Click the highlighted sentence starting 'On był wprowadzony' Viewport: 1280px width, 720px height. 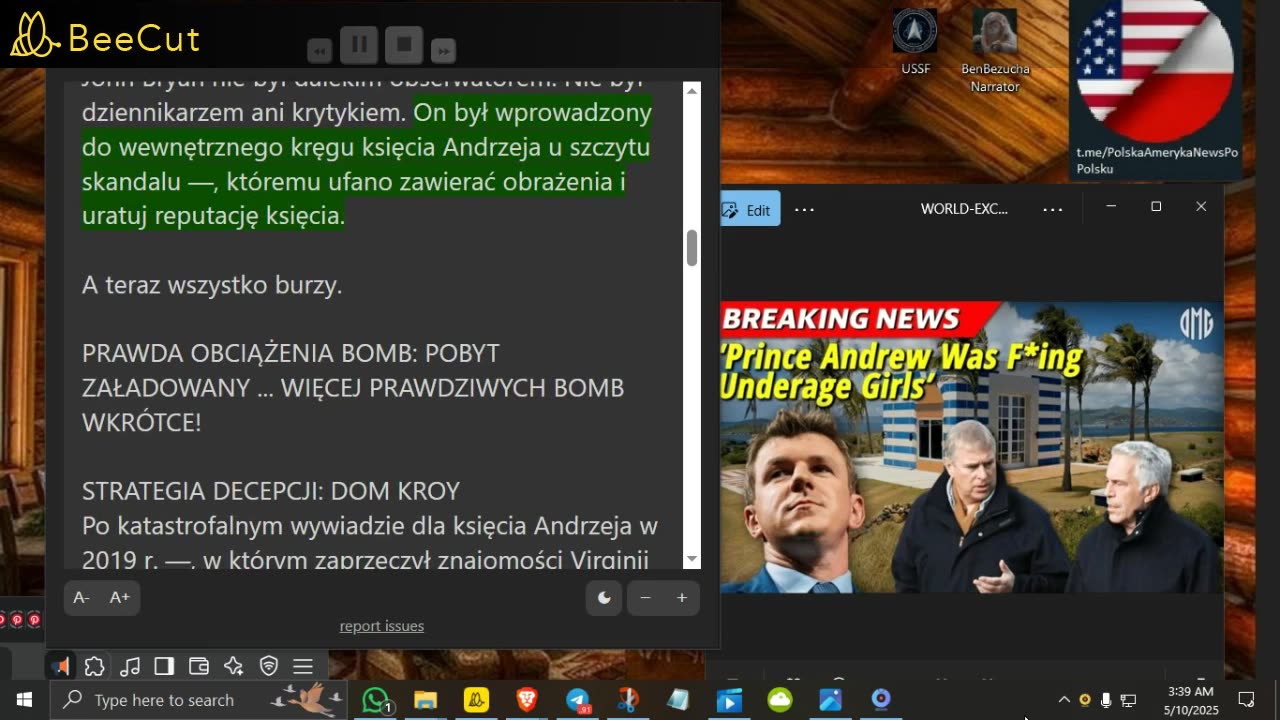[x=366, y=164]
